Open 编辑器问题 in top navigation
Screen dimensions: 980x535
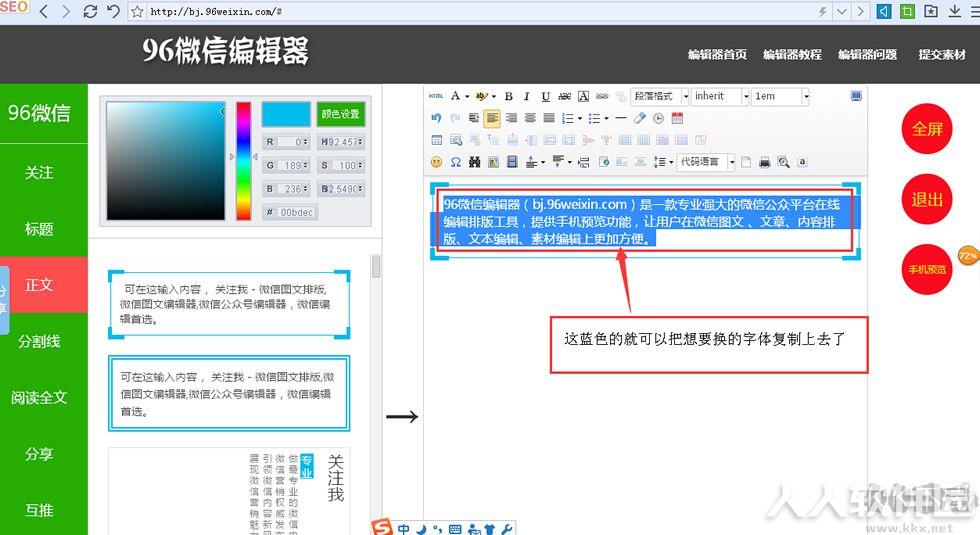868,55
